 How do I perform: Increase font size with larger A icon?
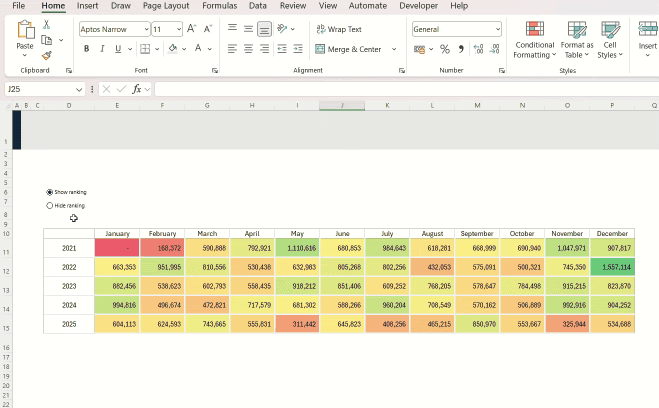click(191, 29)
